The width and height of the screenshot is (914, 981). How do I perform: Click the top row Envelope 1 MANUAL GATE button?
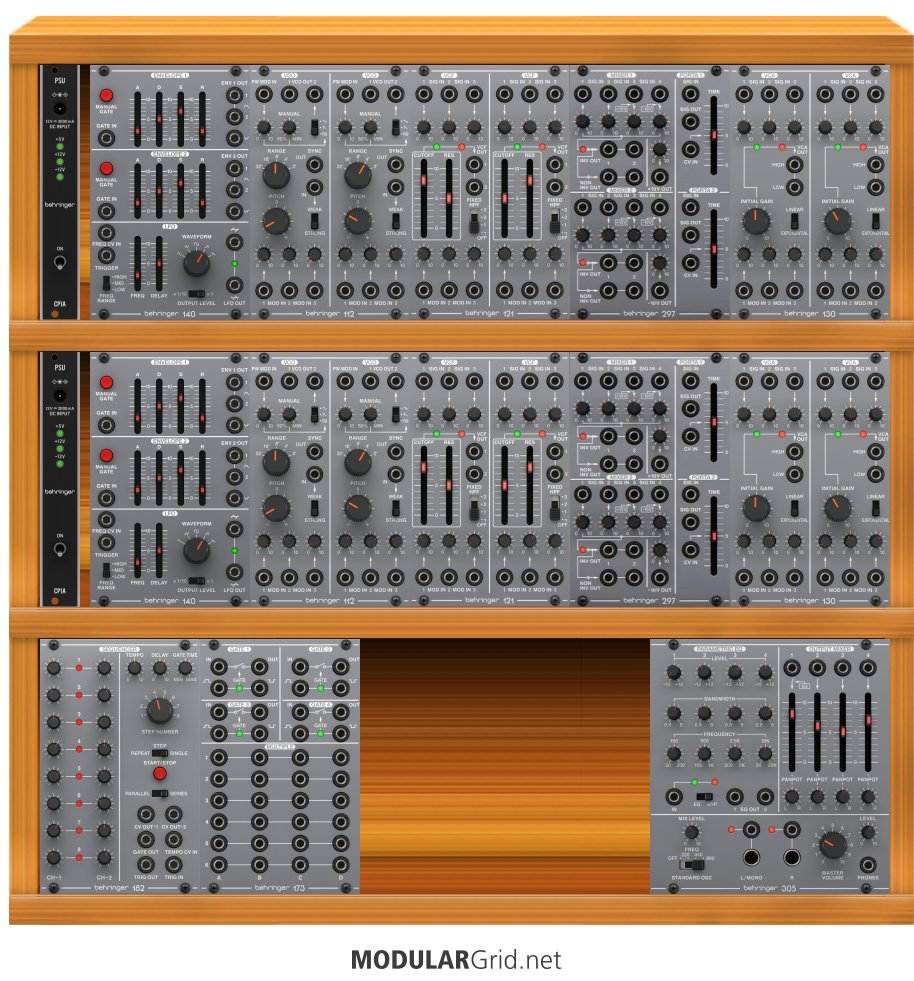[x=106, y=95]
